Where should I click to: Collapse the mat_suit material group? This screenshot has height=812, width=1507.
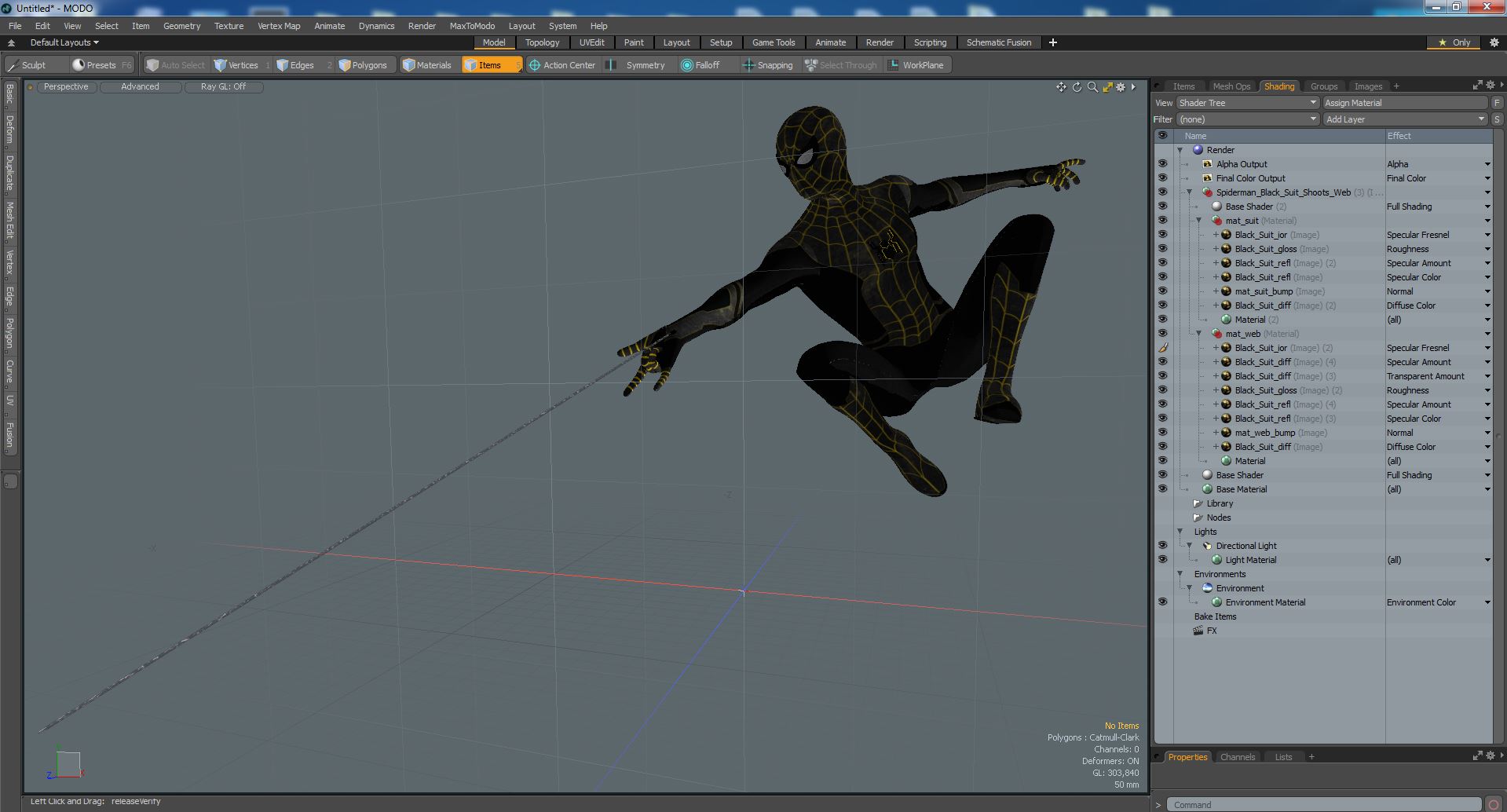[x=1198, y=221]
